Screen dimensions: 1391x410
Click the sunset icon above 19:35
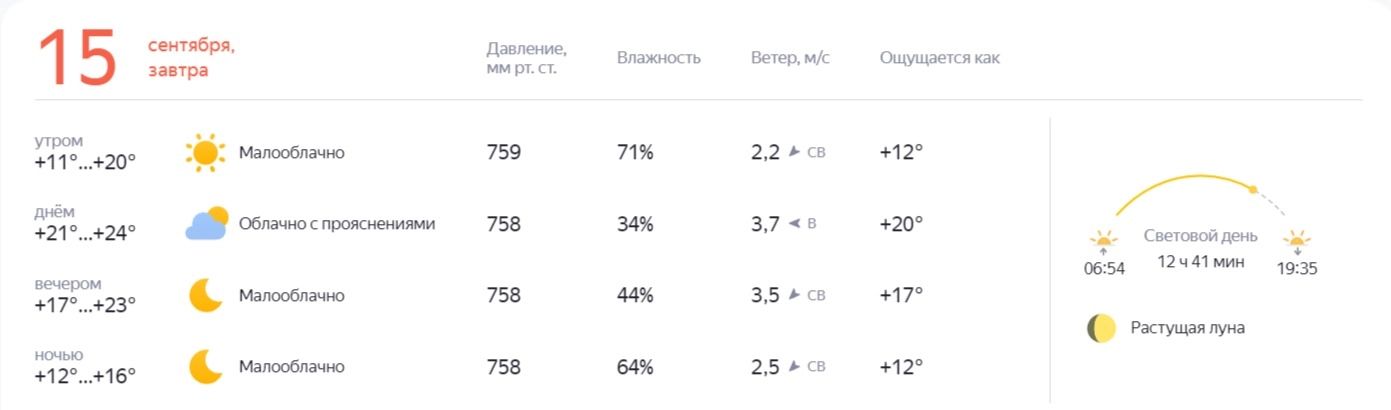click(1297, 240)
